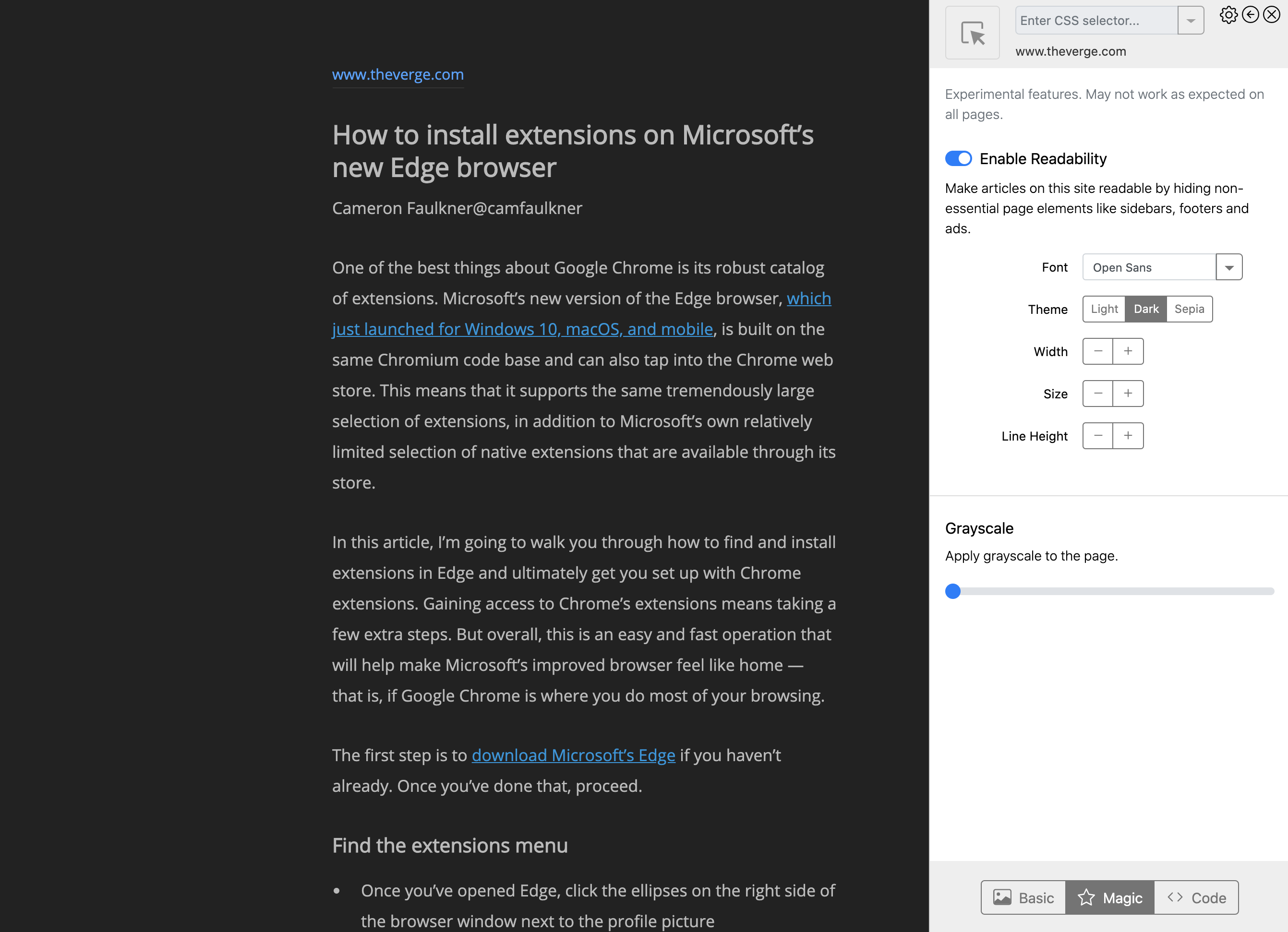Switch to the Basic tab

pos(1023,897)
